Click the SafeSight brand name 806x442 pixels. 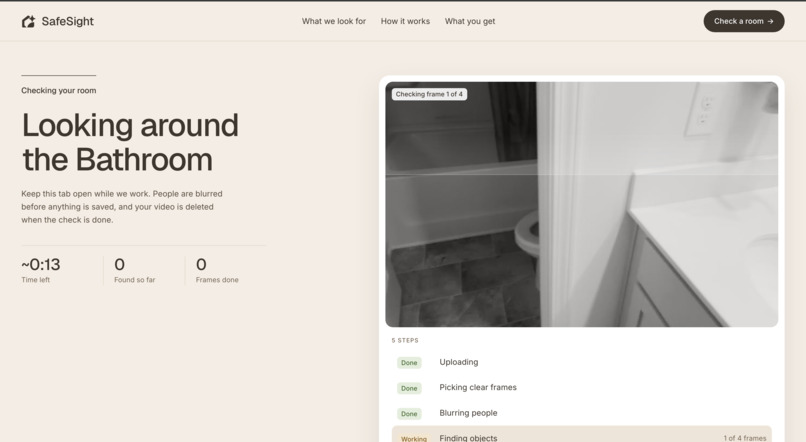(x=67, y=22)
